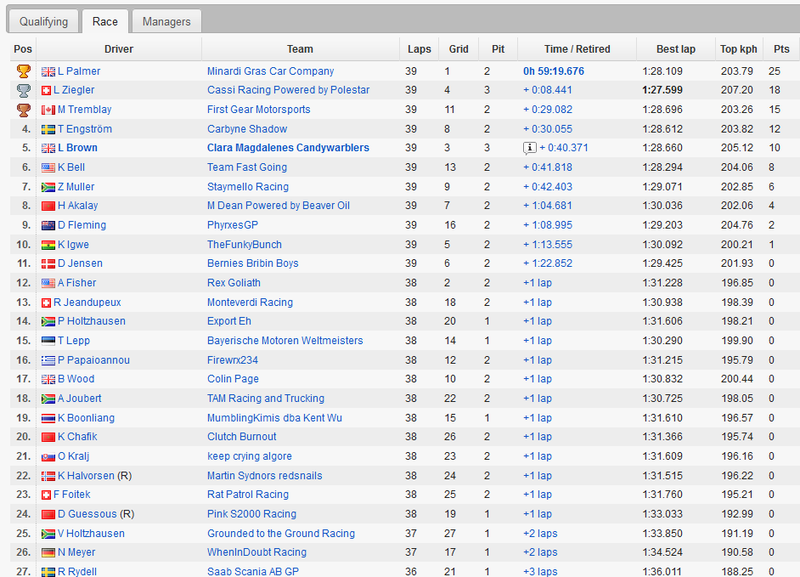Open the WhenInDoubt Racing team link
Screen dimensions: 800x577
[x=257, y=552]
